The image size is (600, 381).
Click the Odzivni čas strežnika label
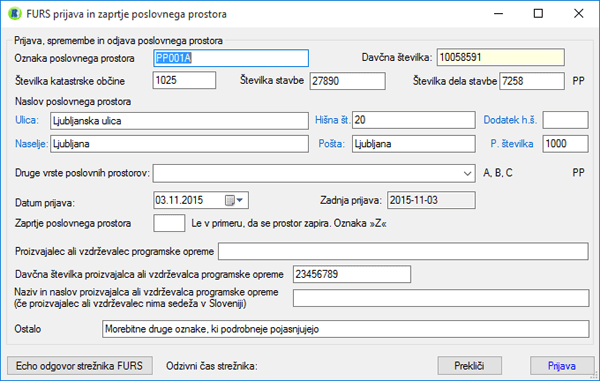(212, 366)
